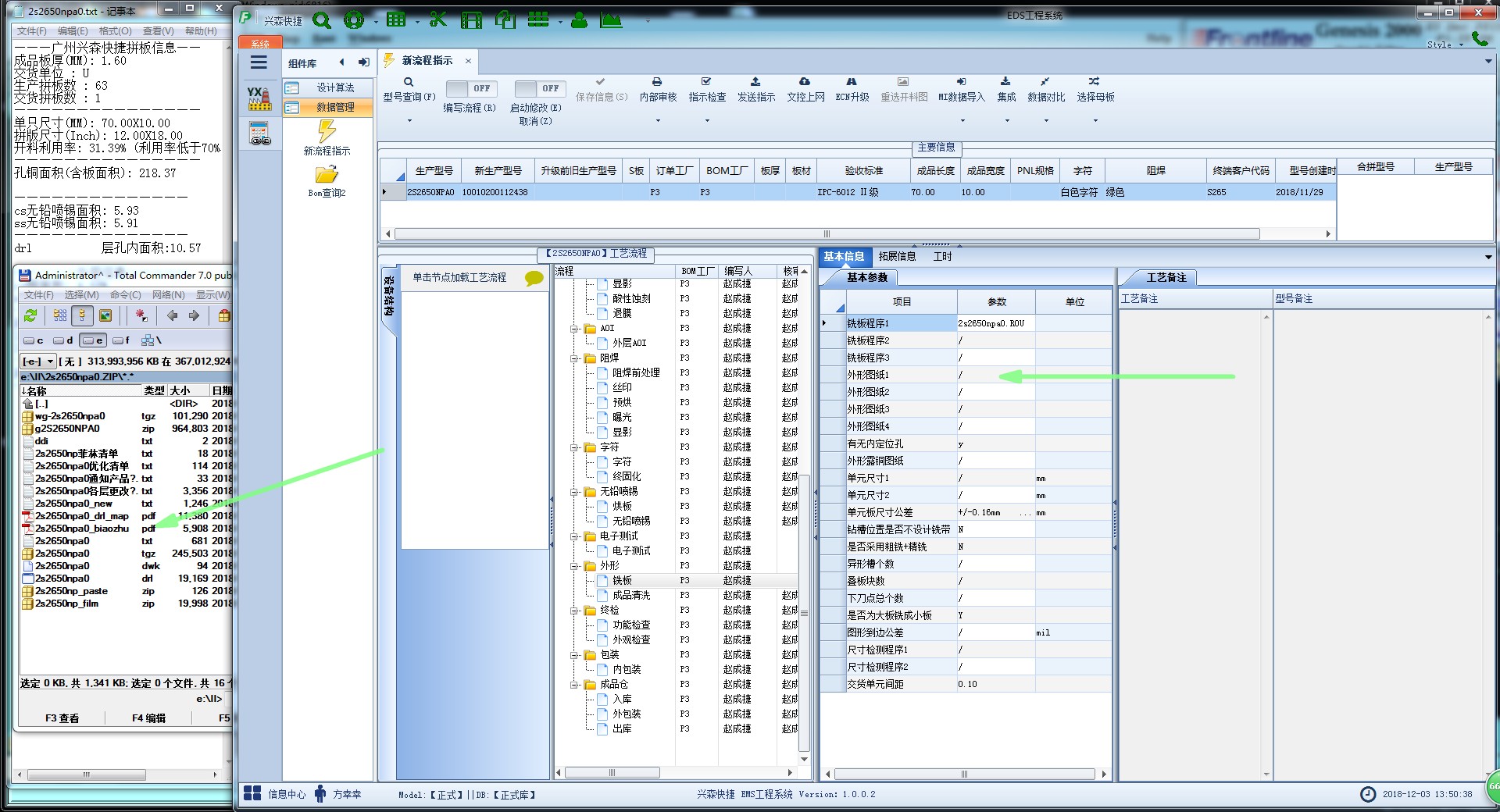Click the 集成 download icon

1005,81
